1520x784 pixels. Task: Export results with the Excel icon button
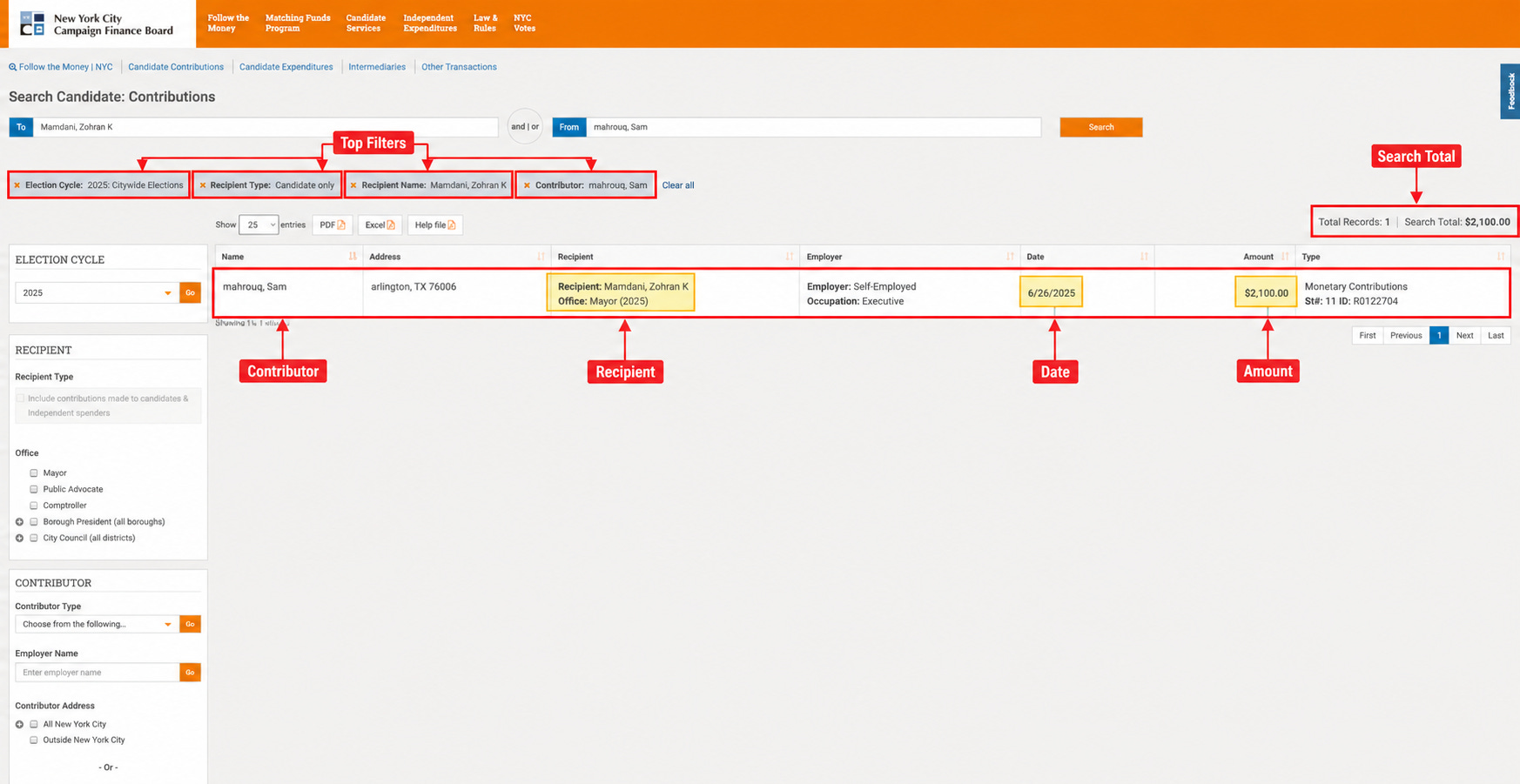pyautogui.click(x=380, y=225)
